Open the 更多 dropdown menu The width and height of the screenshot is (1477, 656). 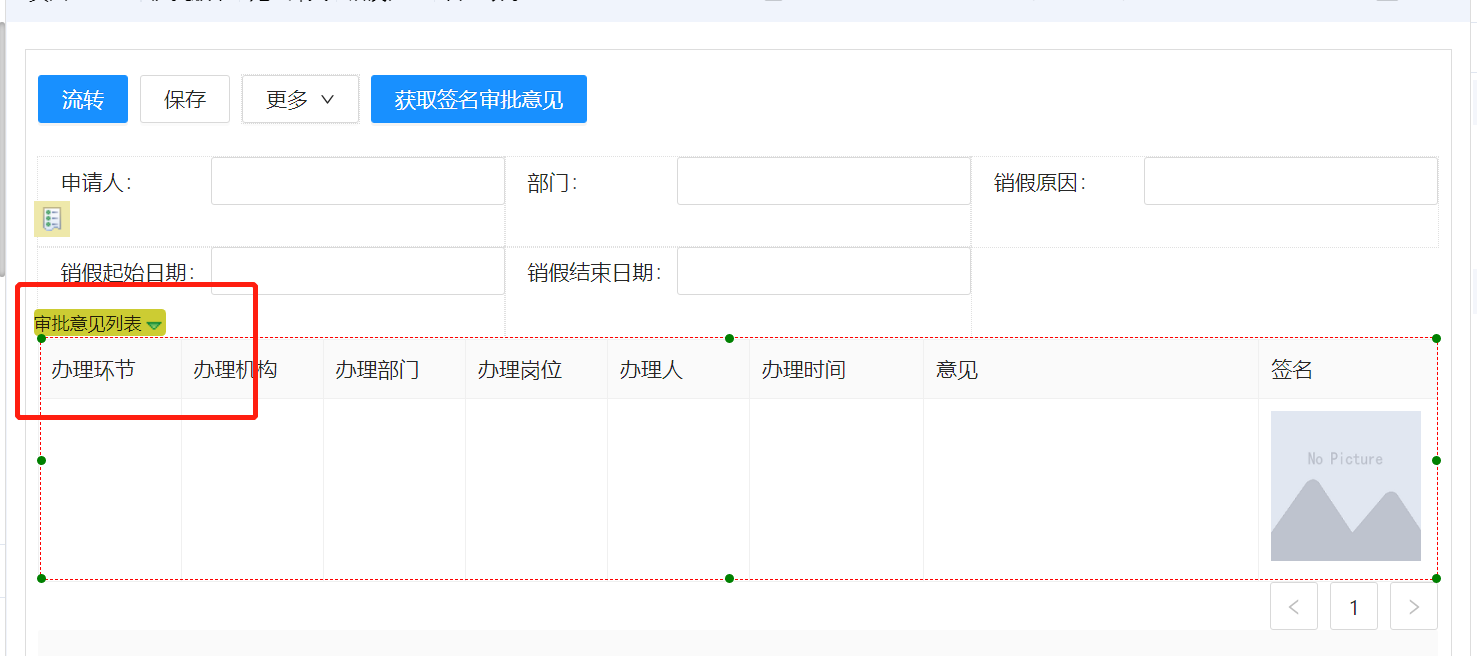(x=300, y=99)
